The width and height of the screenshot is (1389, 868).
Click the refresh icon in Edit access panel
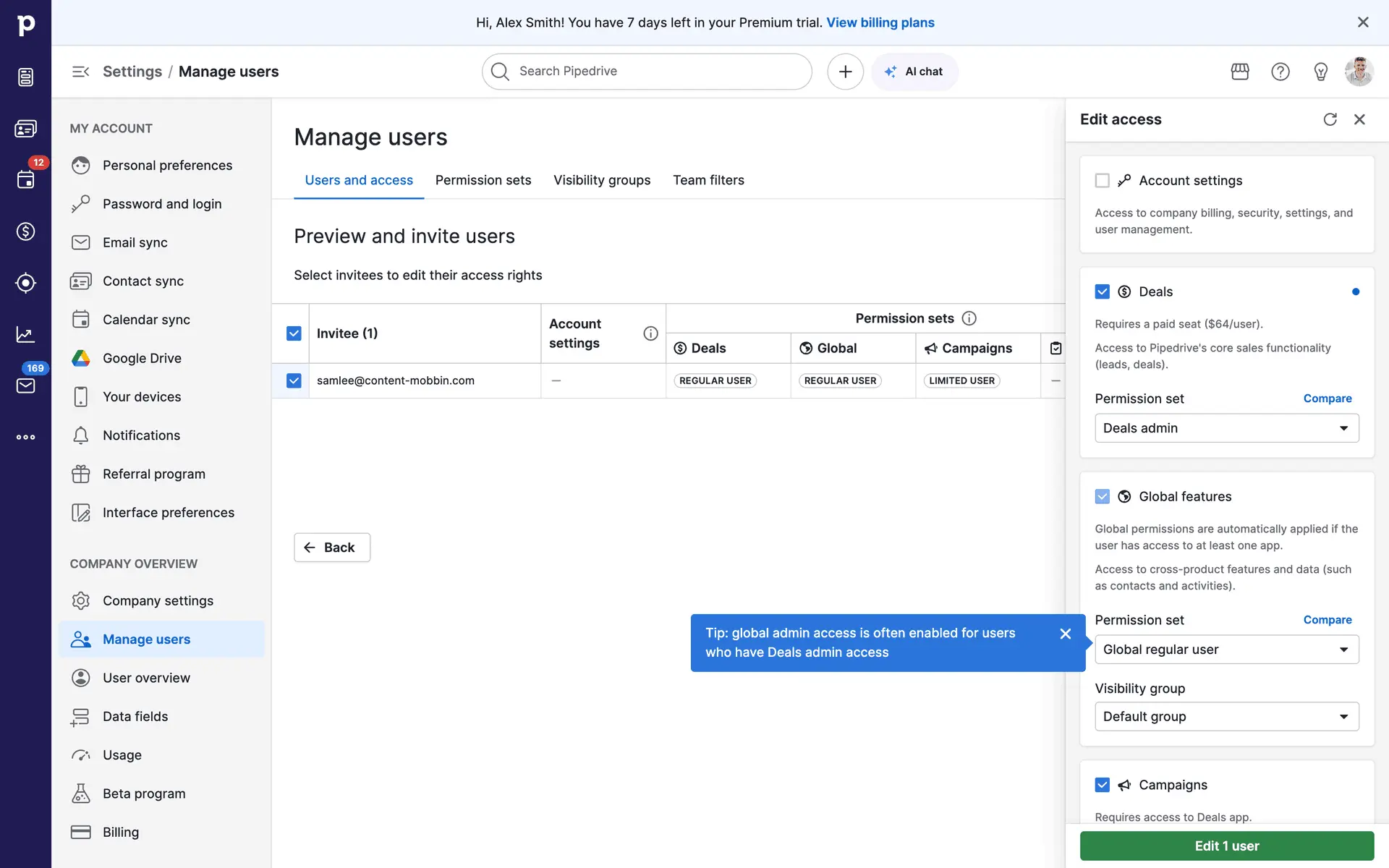click(x=1330, y=119)
